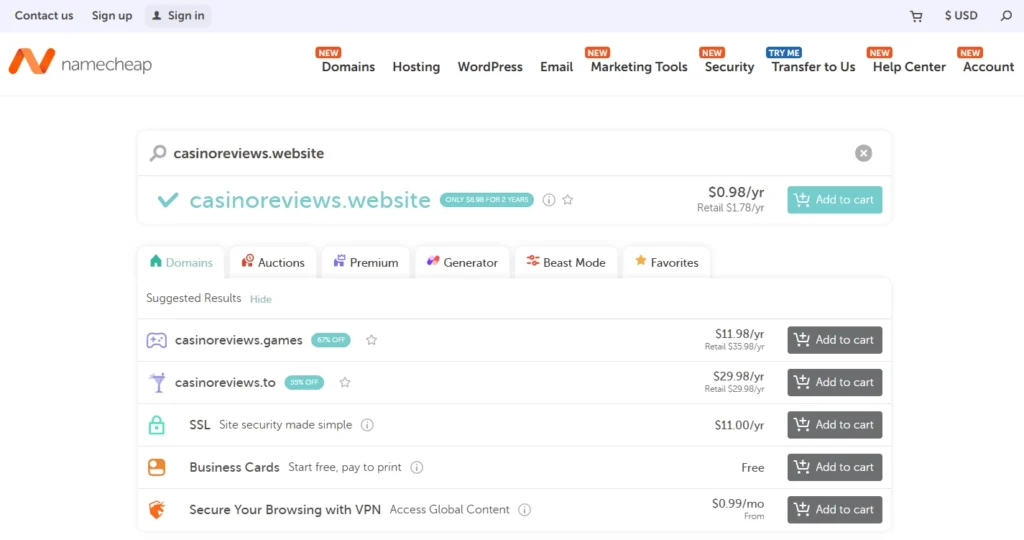Clear the domain search with X button

tap(863, 153)
